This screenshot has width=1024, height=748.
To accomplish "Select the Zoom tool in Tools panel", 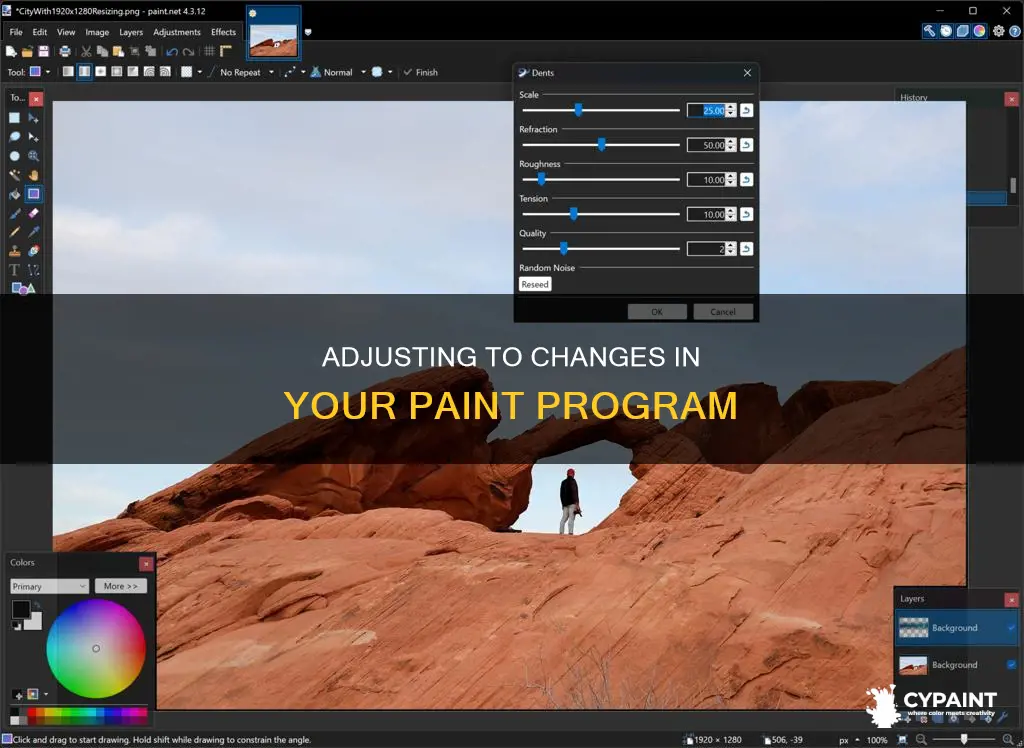I will tap(33, 156).
